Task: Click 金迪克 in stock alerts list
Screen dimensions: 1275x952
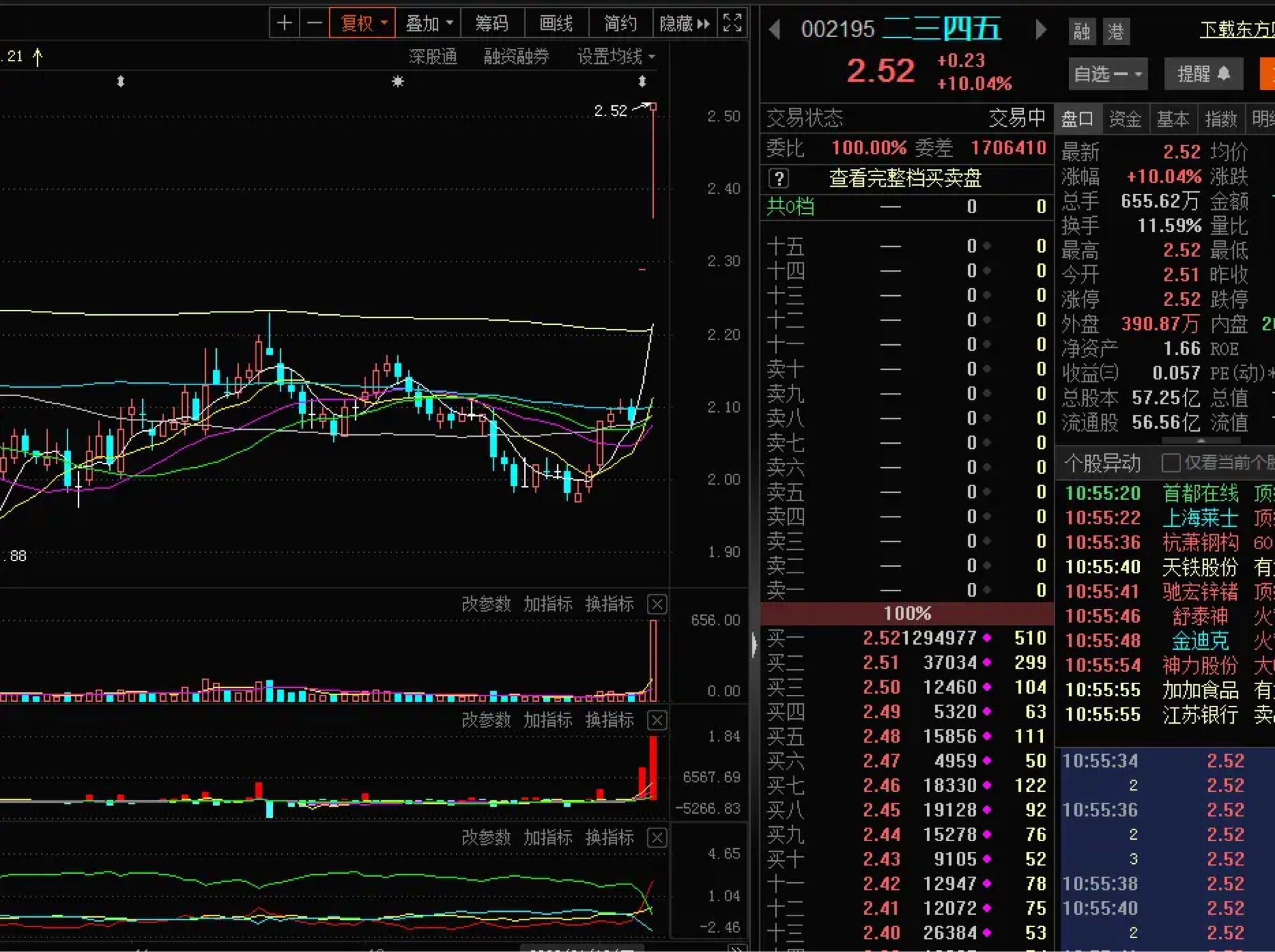Action: click(x=1200, y=641)
